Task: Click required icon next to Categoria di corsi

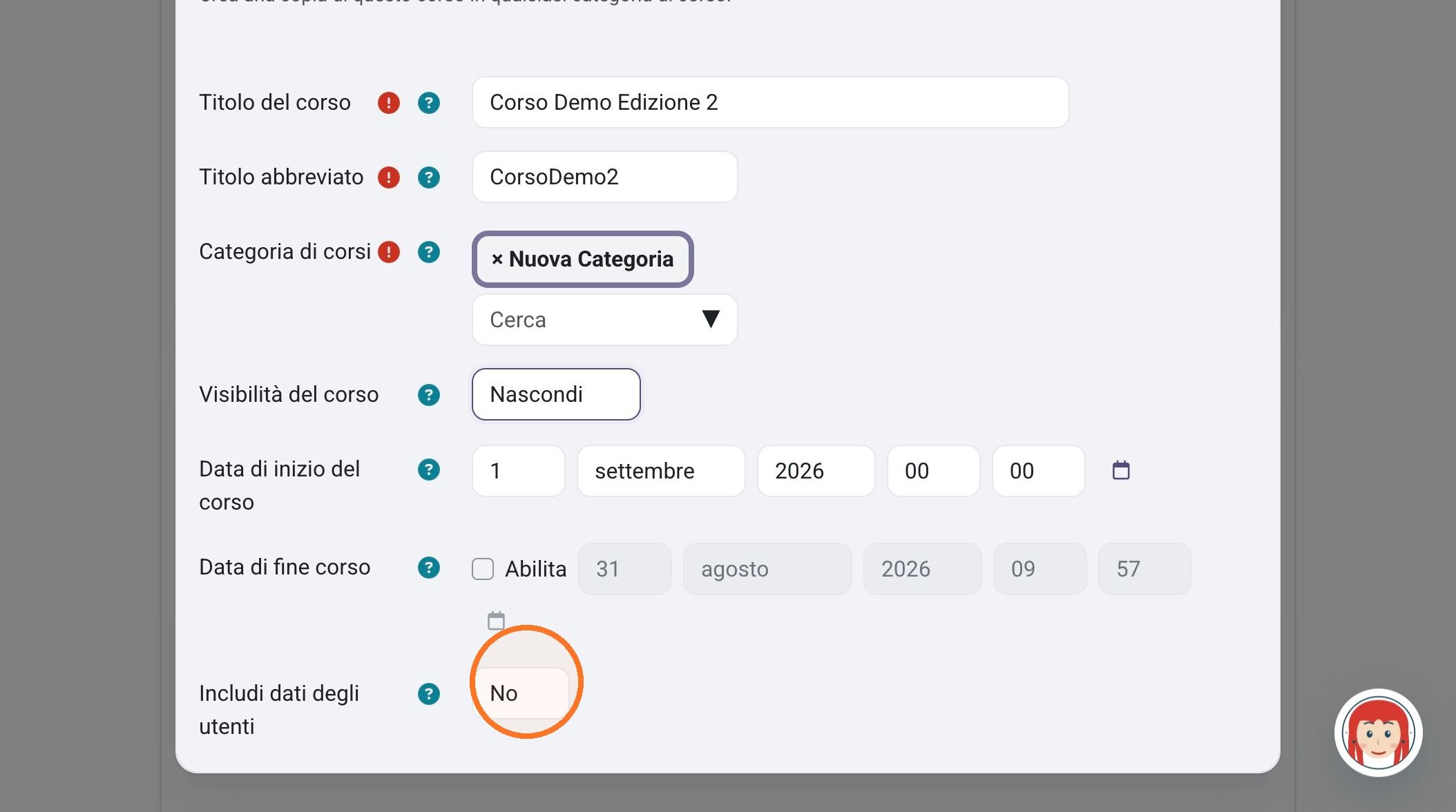Action: [389, 252]
